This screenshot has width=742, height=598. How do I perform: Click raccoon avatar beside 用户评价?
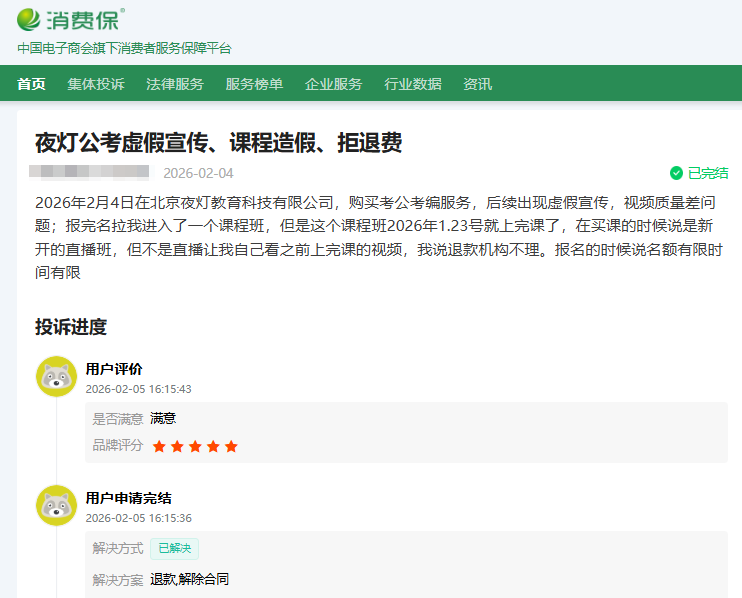point(56,376)
